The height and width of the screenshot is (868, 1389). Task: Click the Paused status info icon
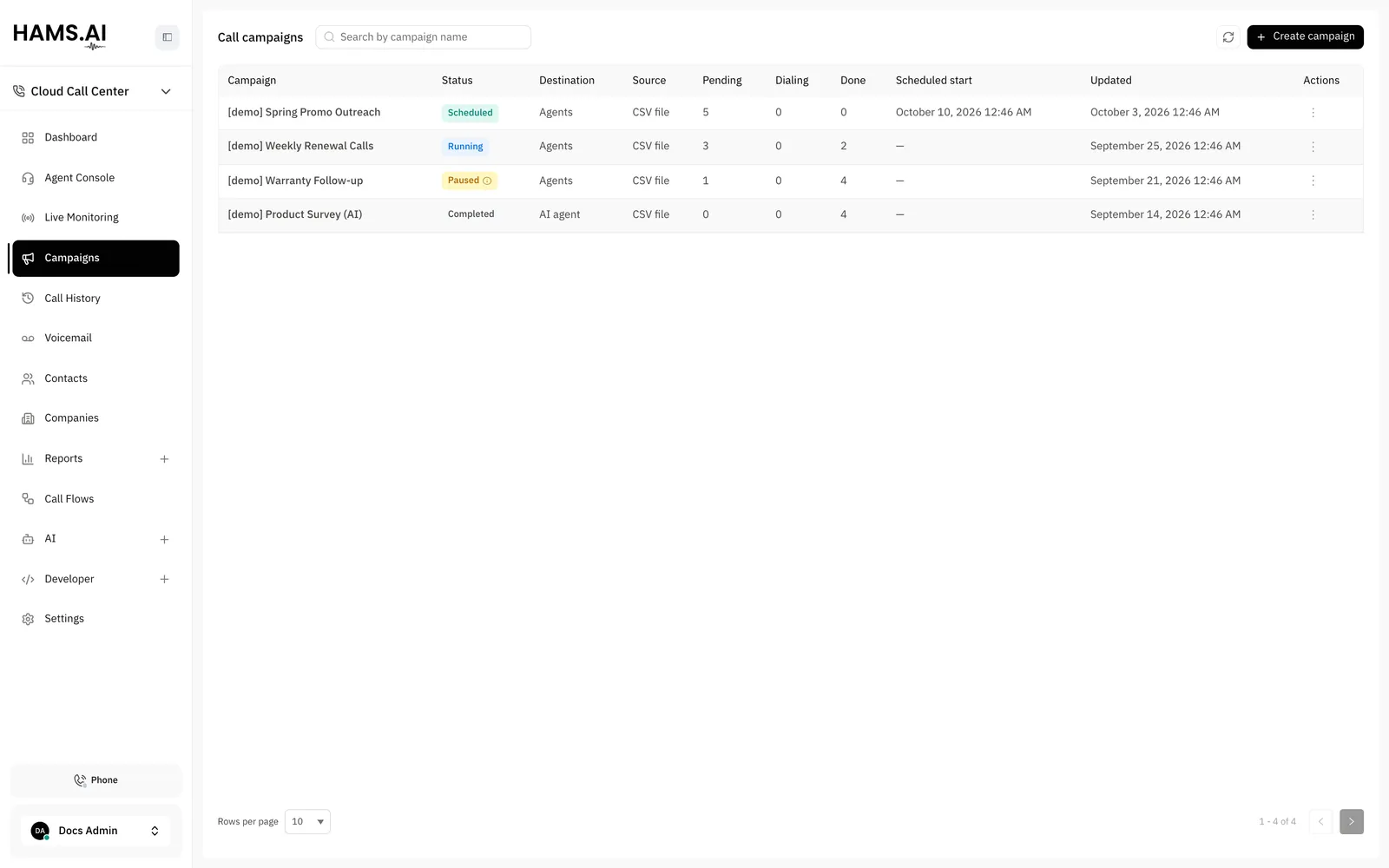(x=487, y=181)
